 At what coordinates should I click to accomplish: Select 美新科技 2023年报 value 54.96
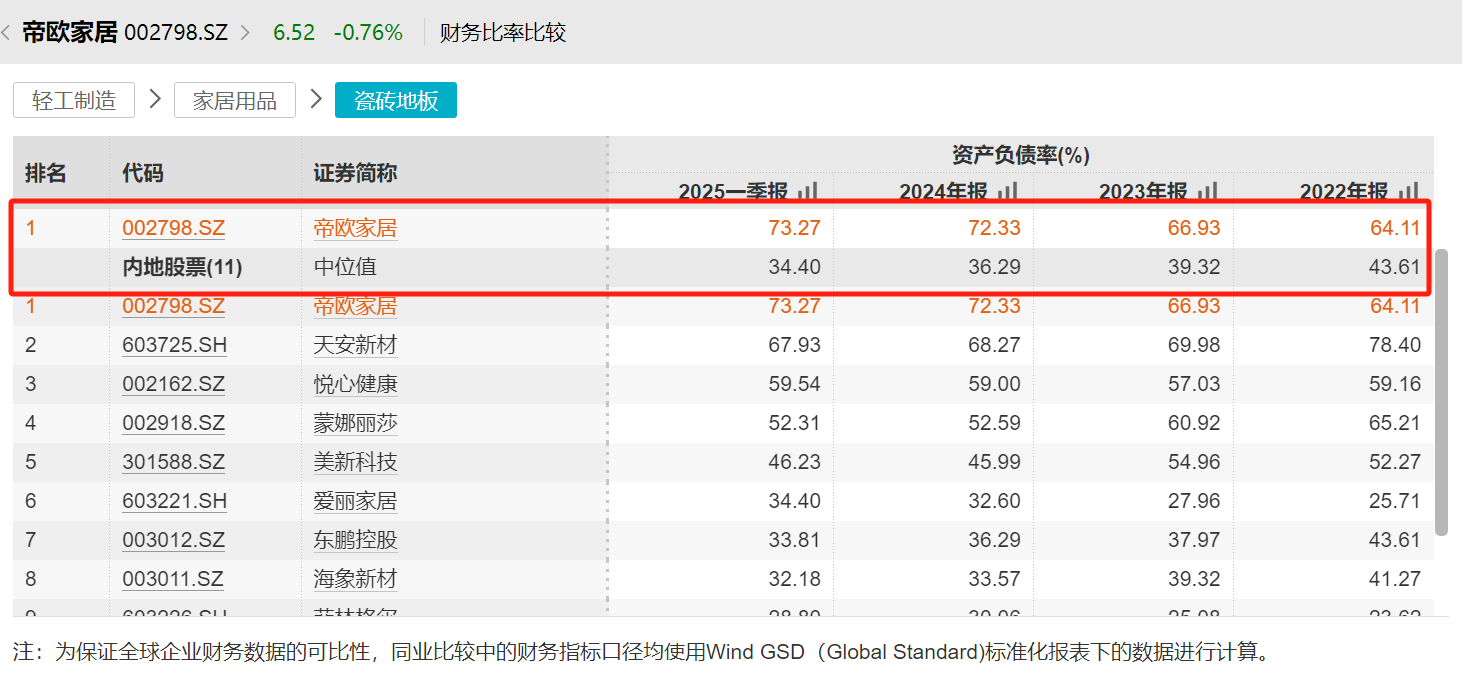pyautogui.click(x=1194, y=462)
